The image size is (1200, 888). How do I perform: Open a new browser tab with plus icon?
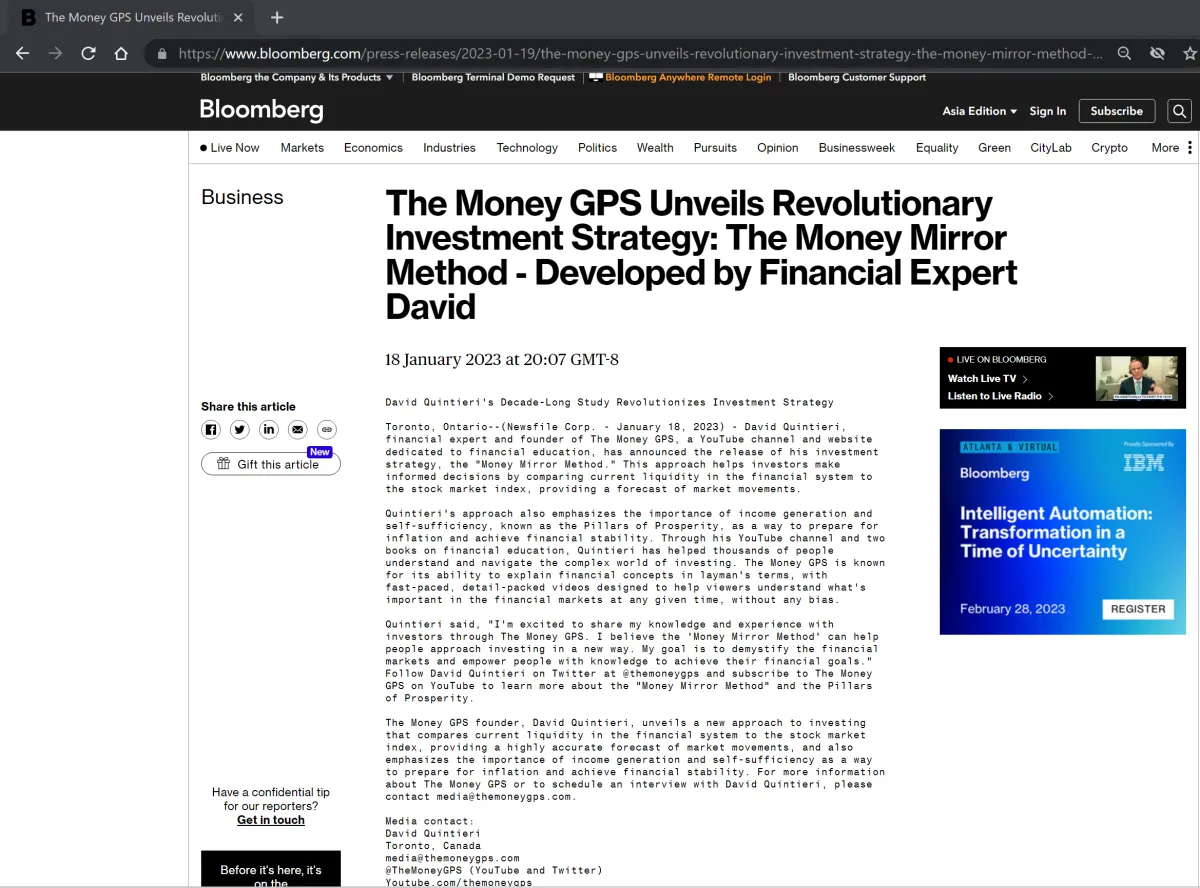tap(277, 17)
